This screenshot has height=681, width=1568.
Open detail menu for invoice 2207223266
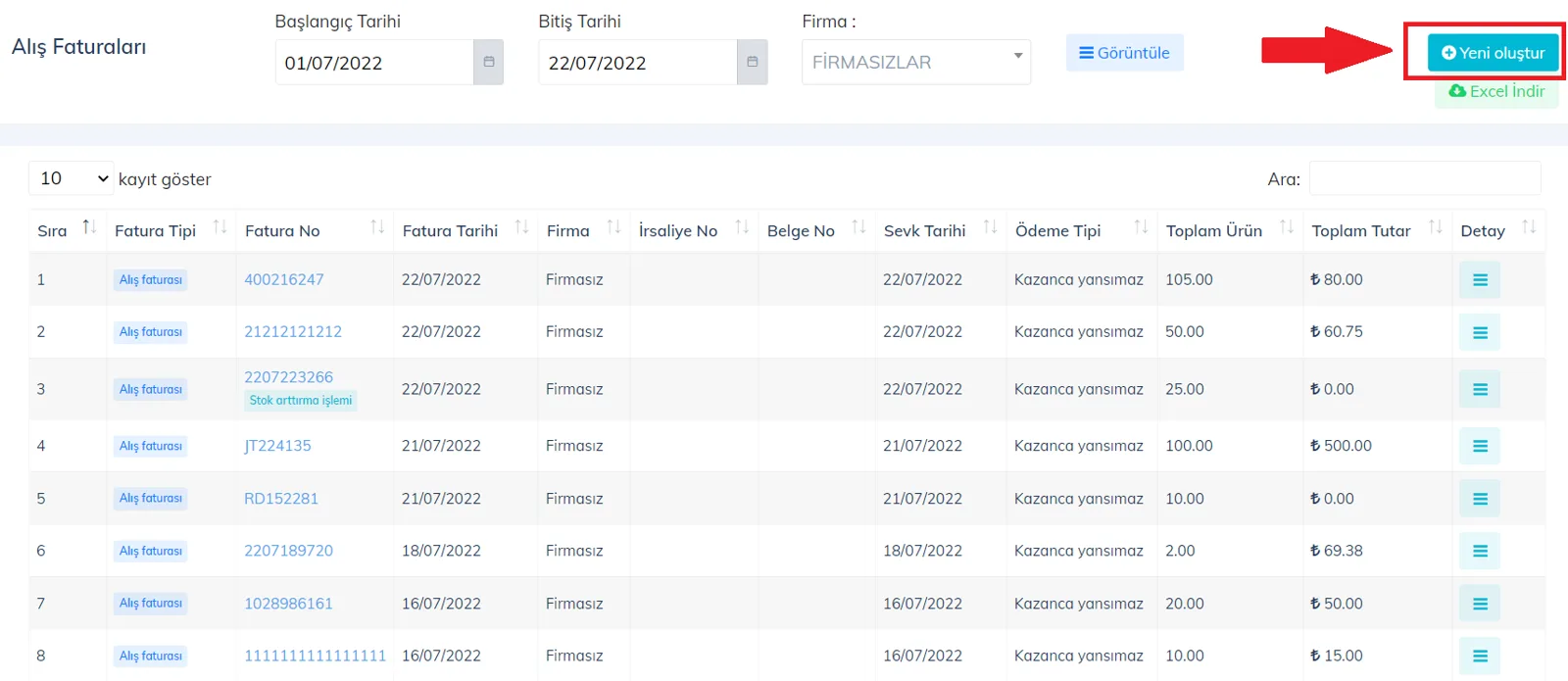point(1480,389)
